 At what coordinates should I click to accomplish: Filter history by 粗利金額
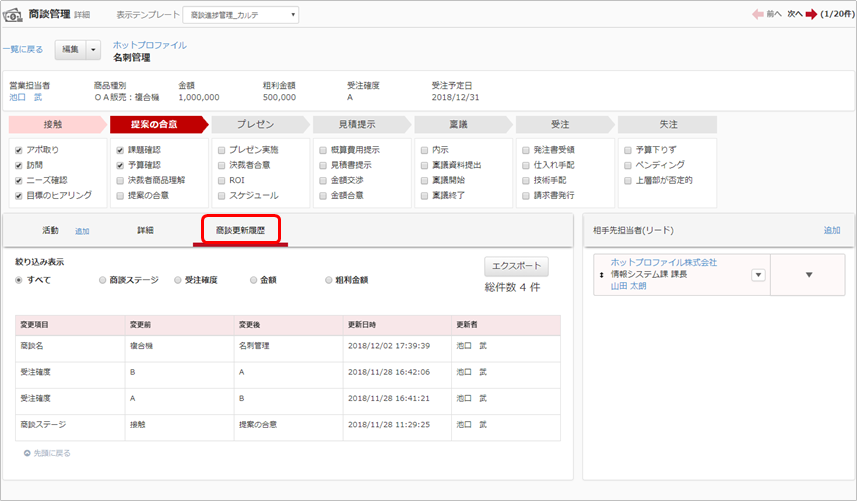click(x=328, y=280)
